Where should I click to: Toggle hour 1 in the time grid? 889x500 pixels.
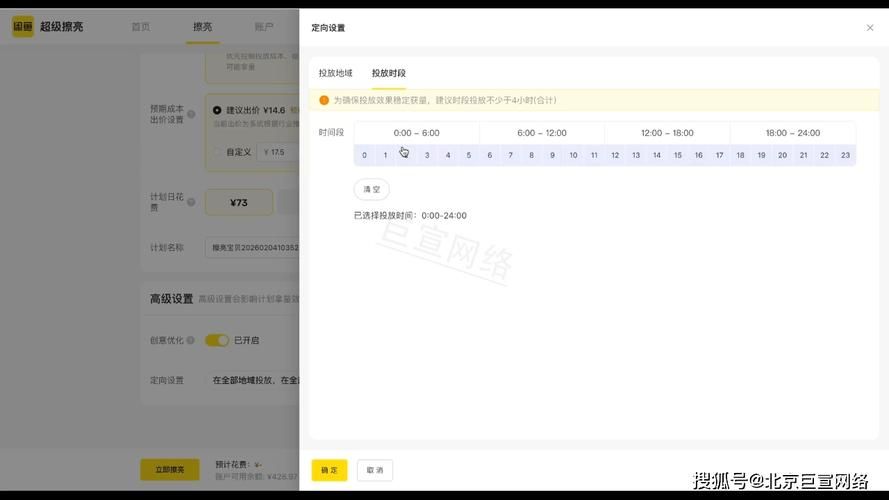[x=385, y=155]
